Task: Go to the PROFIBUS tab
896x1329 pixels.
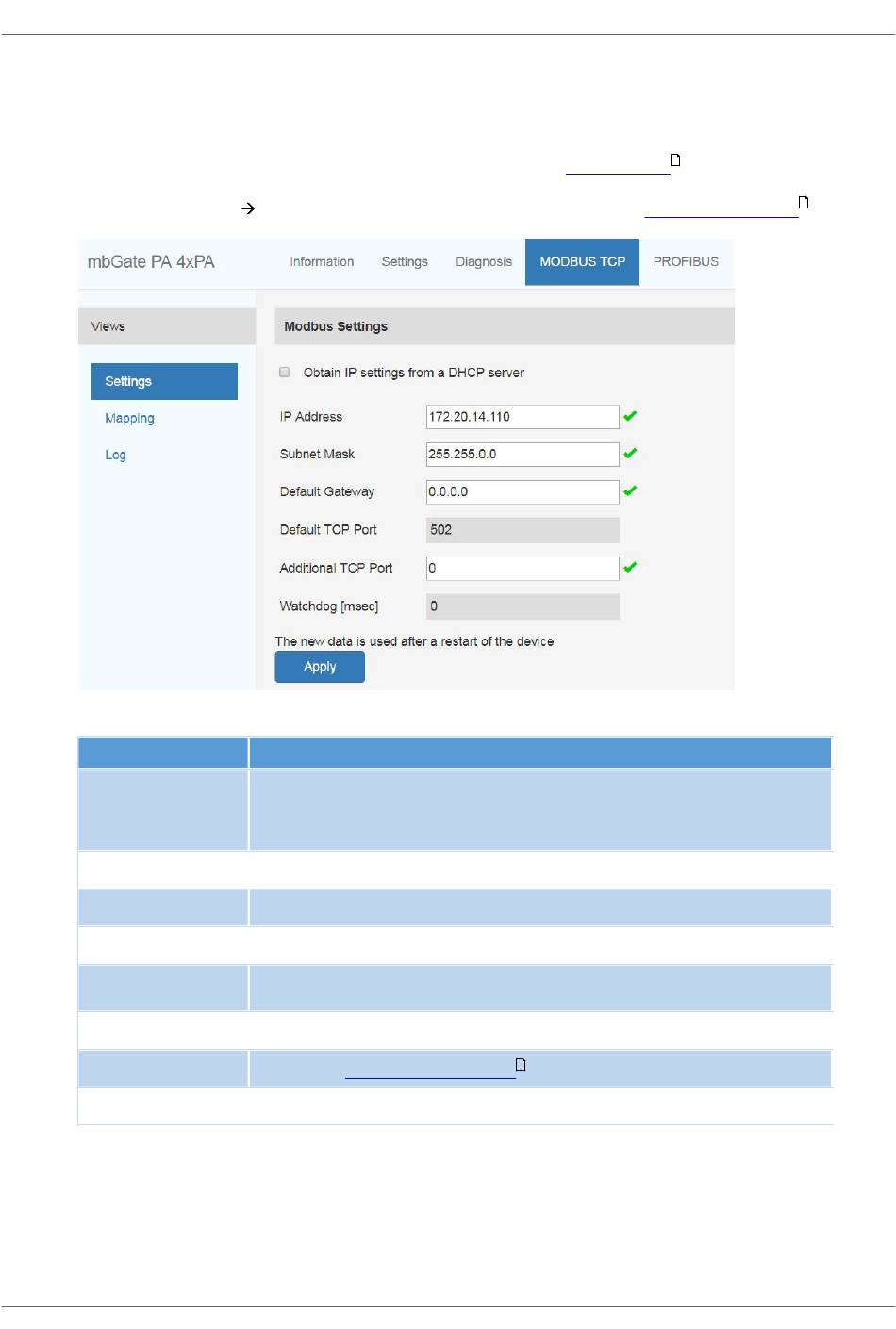Action: pos(686,262)
